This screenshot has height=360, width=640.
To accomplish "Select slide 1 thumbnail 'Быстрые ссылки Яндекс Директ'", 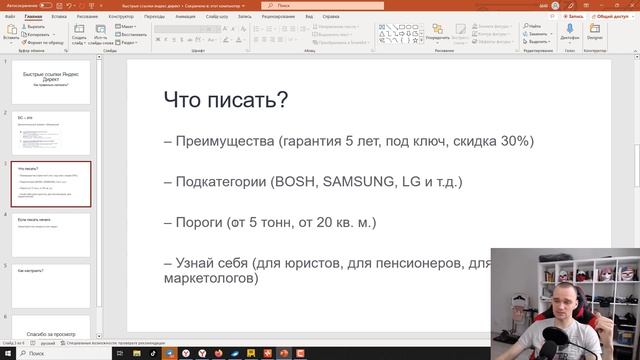I will pos(51,82).
